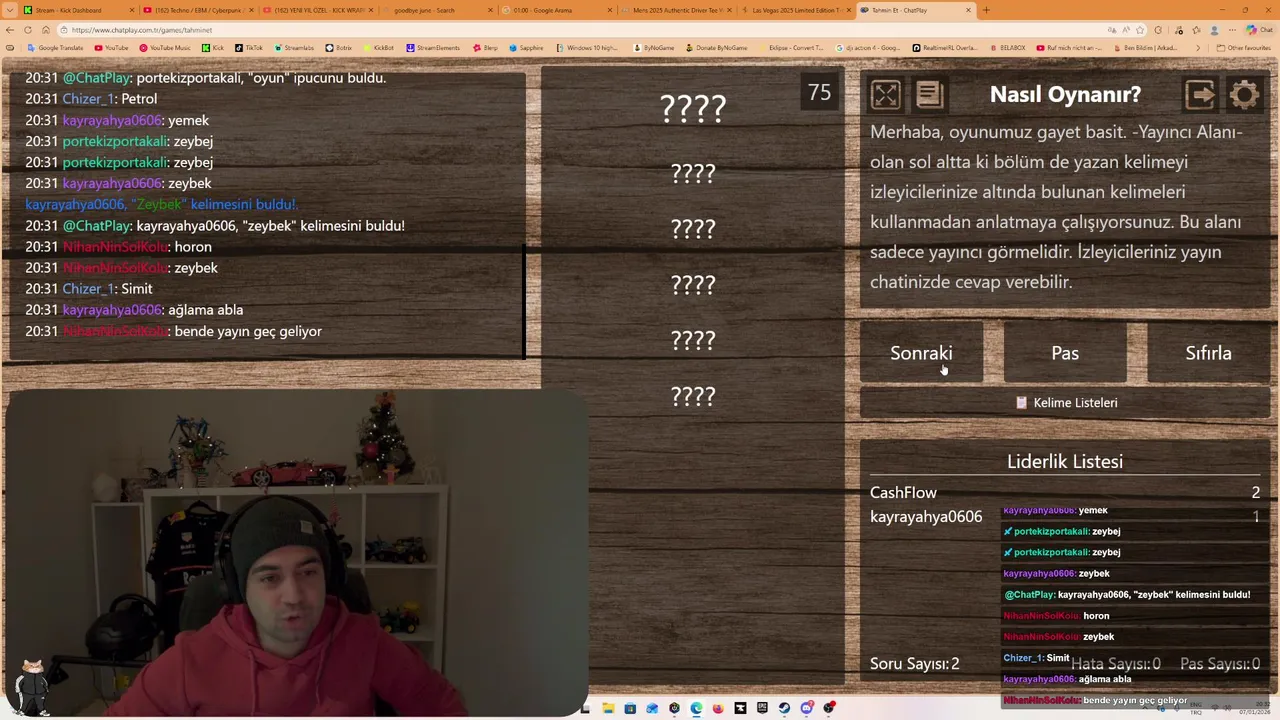Open Microsoft Edge from taskbar

pyautogui.click(x=696, y=708)
